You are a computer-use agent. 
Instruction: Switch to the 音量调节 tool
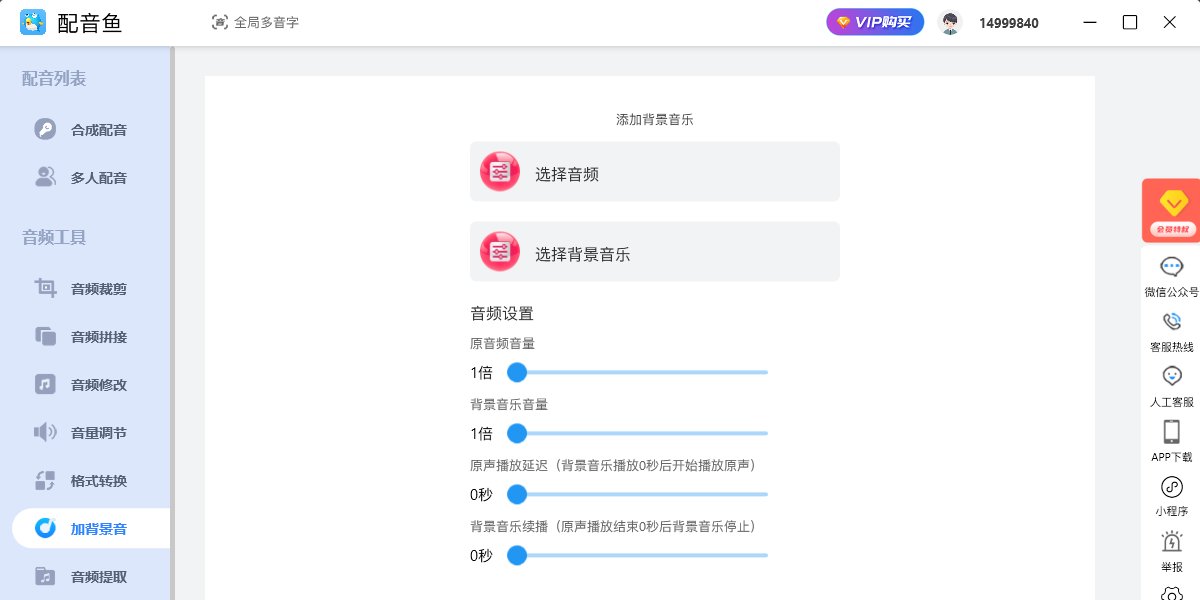pyautogui.click(x=90, y=432)
